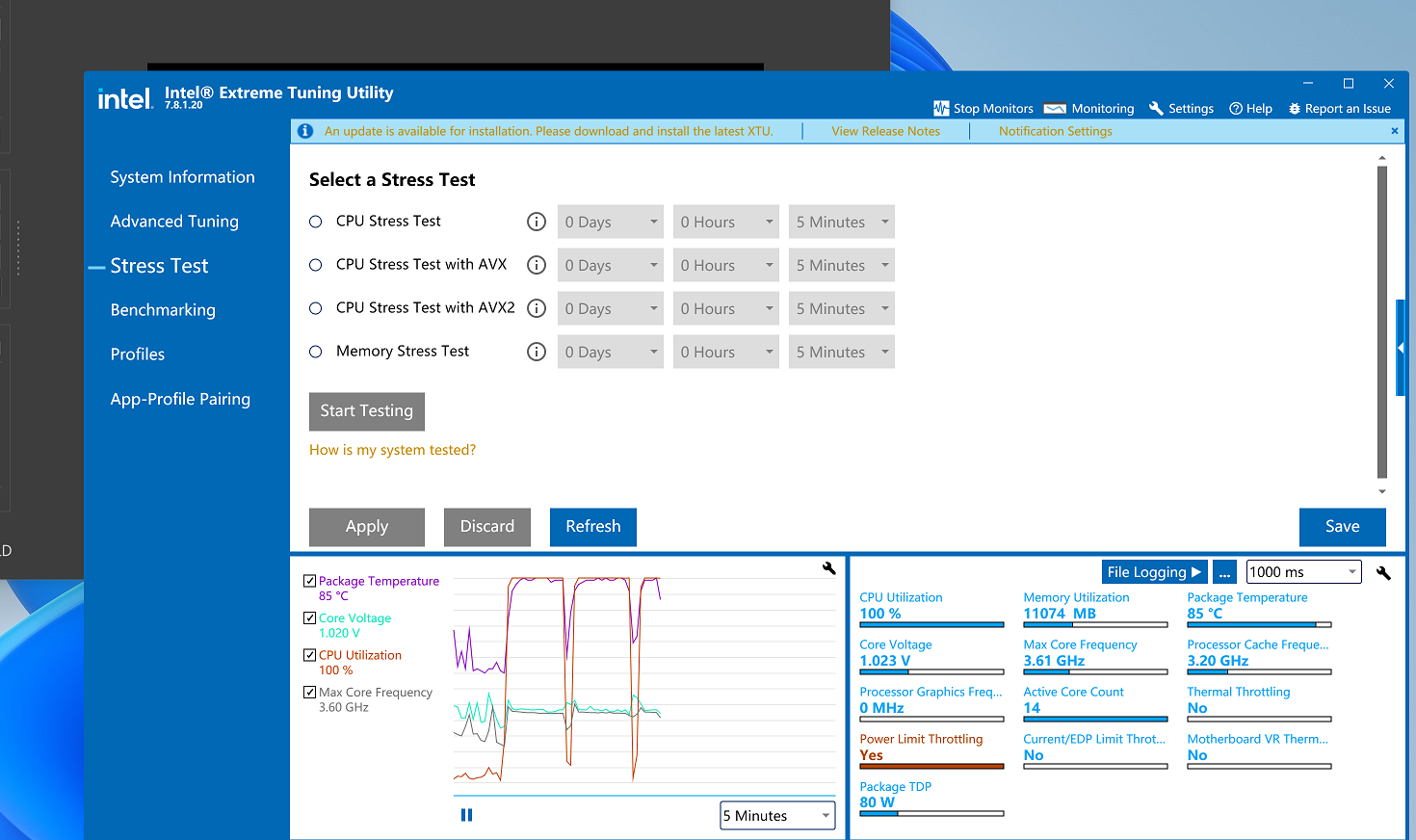Screen dimensions: 1416x840
Task: Click Power Limit Throttling indicator bar
Action: click(931, 767)
